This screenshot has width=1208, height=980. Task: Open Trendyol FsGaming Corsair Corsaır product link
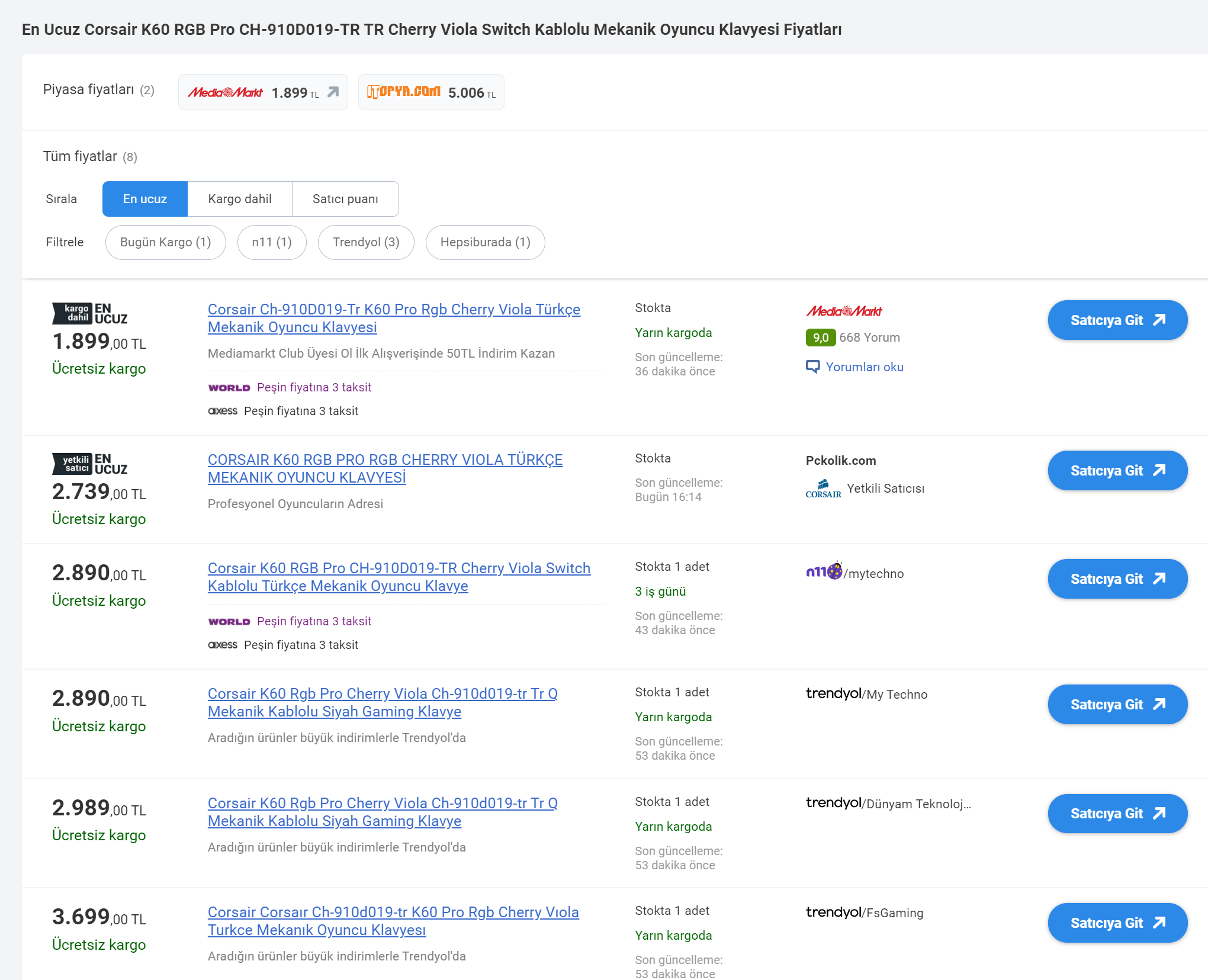point(393,921)
